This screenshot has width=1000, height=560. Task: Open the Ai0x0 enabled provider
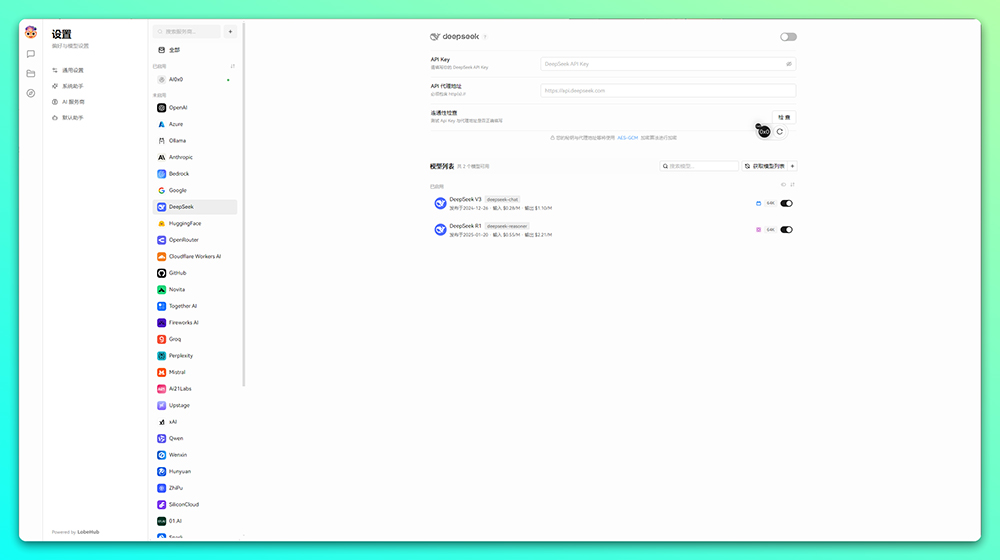195,80
